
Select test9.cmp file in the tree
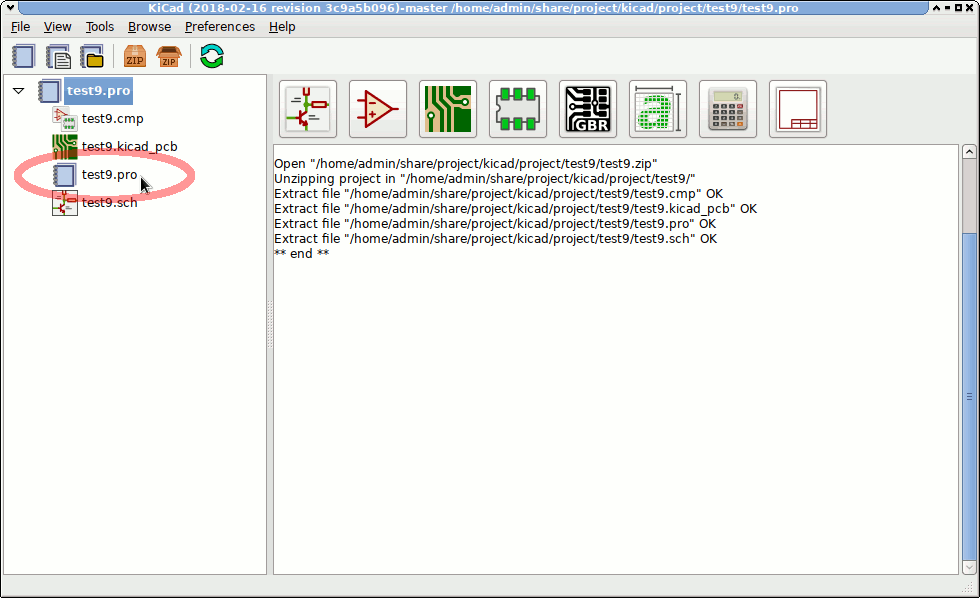(112, 119)
